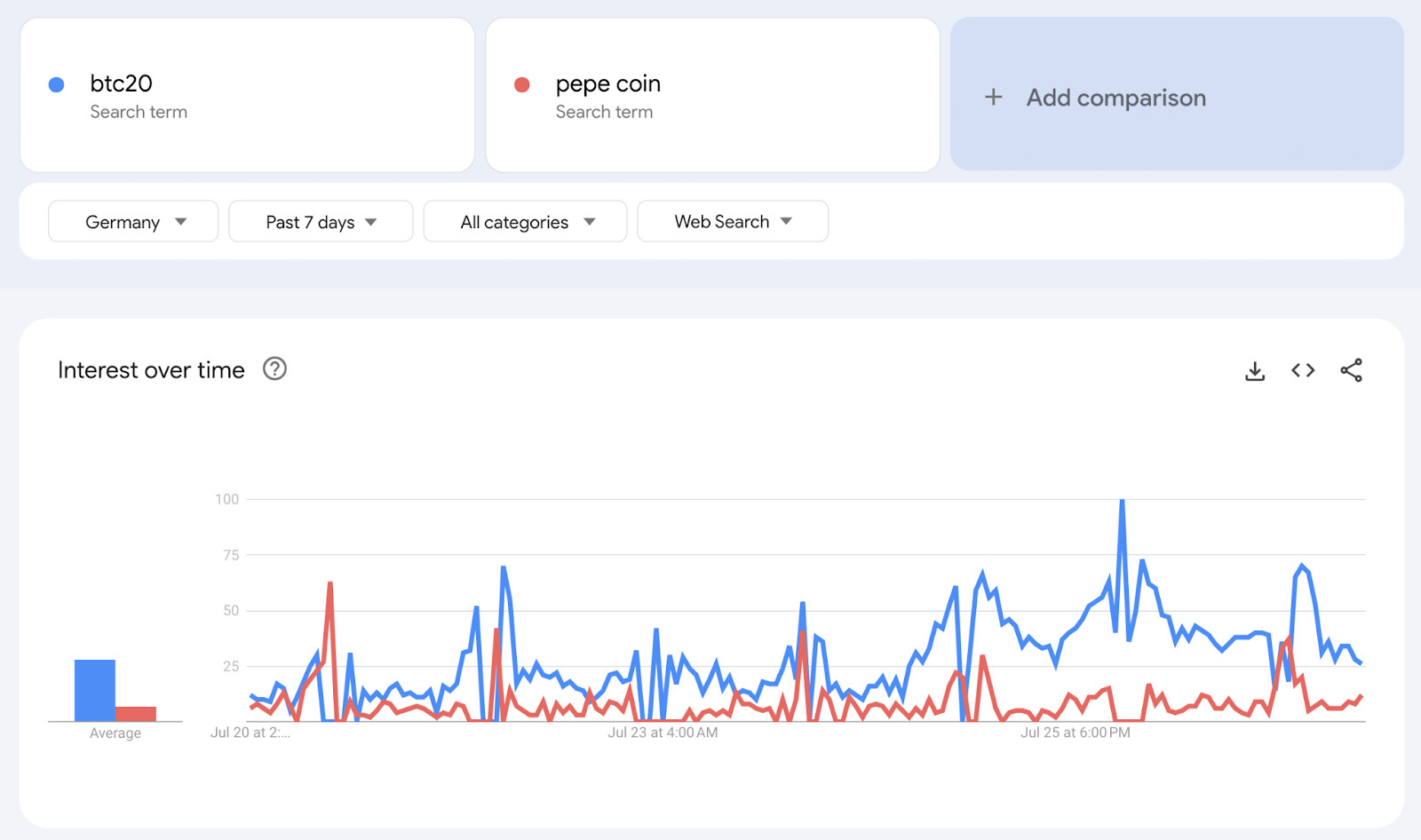Open the Past 7 days time range dropdown

click(x=321, y=221)
